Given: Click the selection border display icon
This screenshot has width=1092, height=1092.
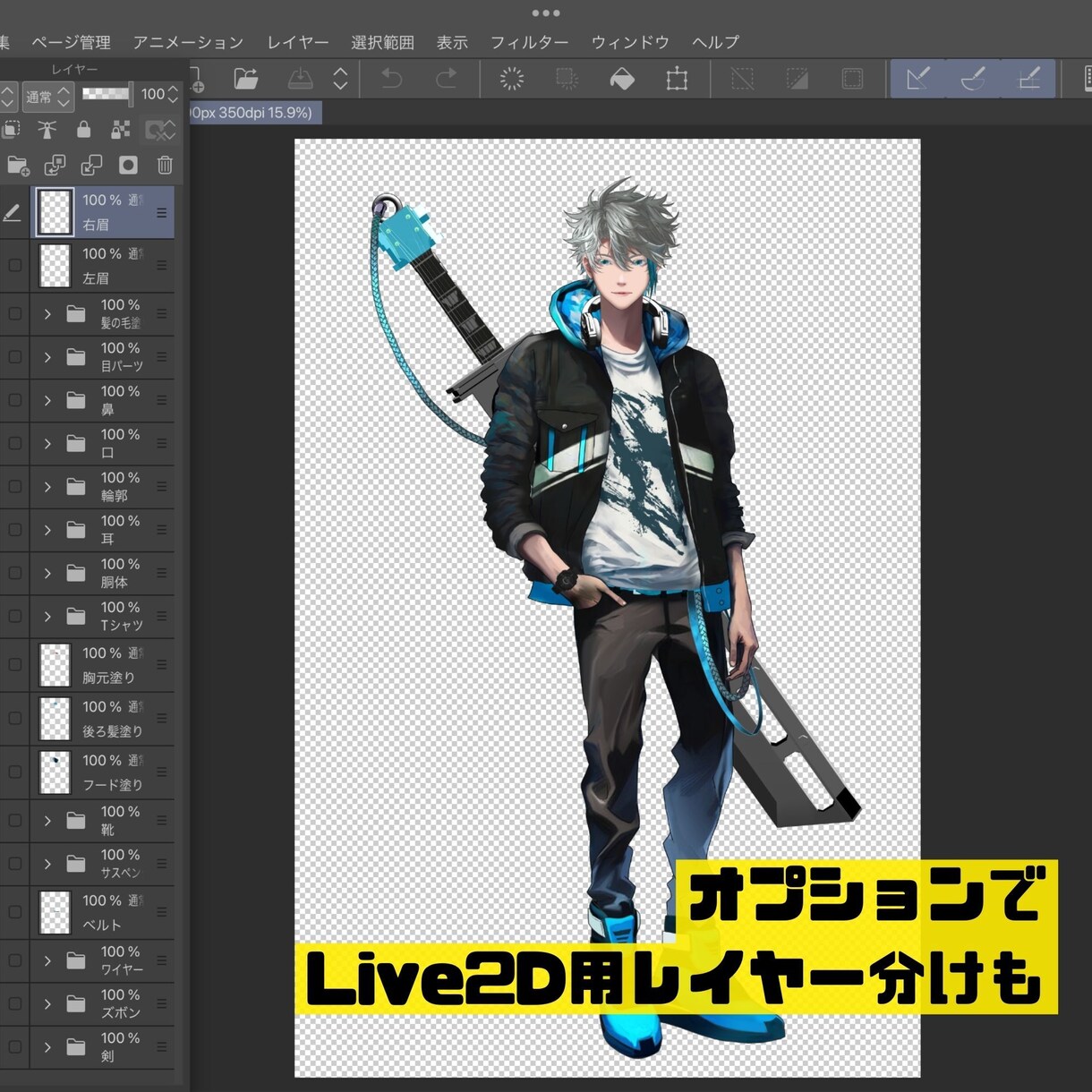Looking at the screenshot, I should click(852, 79).
